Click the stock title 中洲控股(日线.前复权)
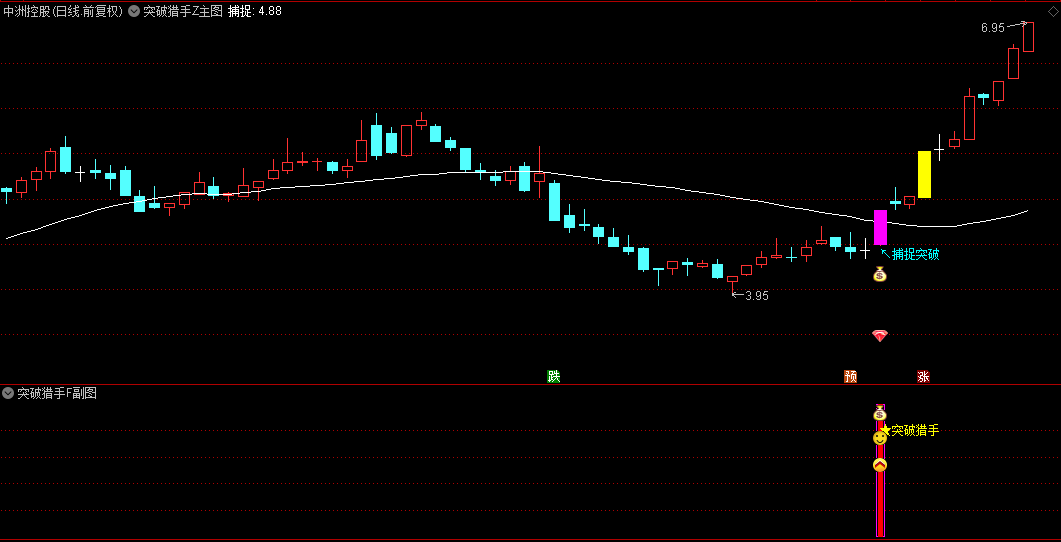This screenshot has height=542, width=1061. tap(63, 11)
